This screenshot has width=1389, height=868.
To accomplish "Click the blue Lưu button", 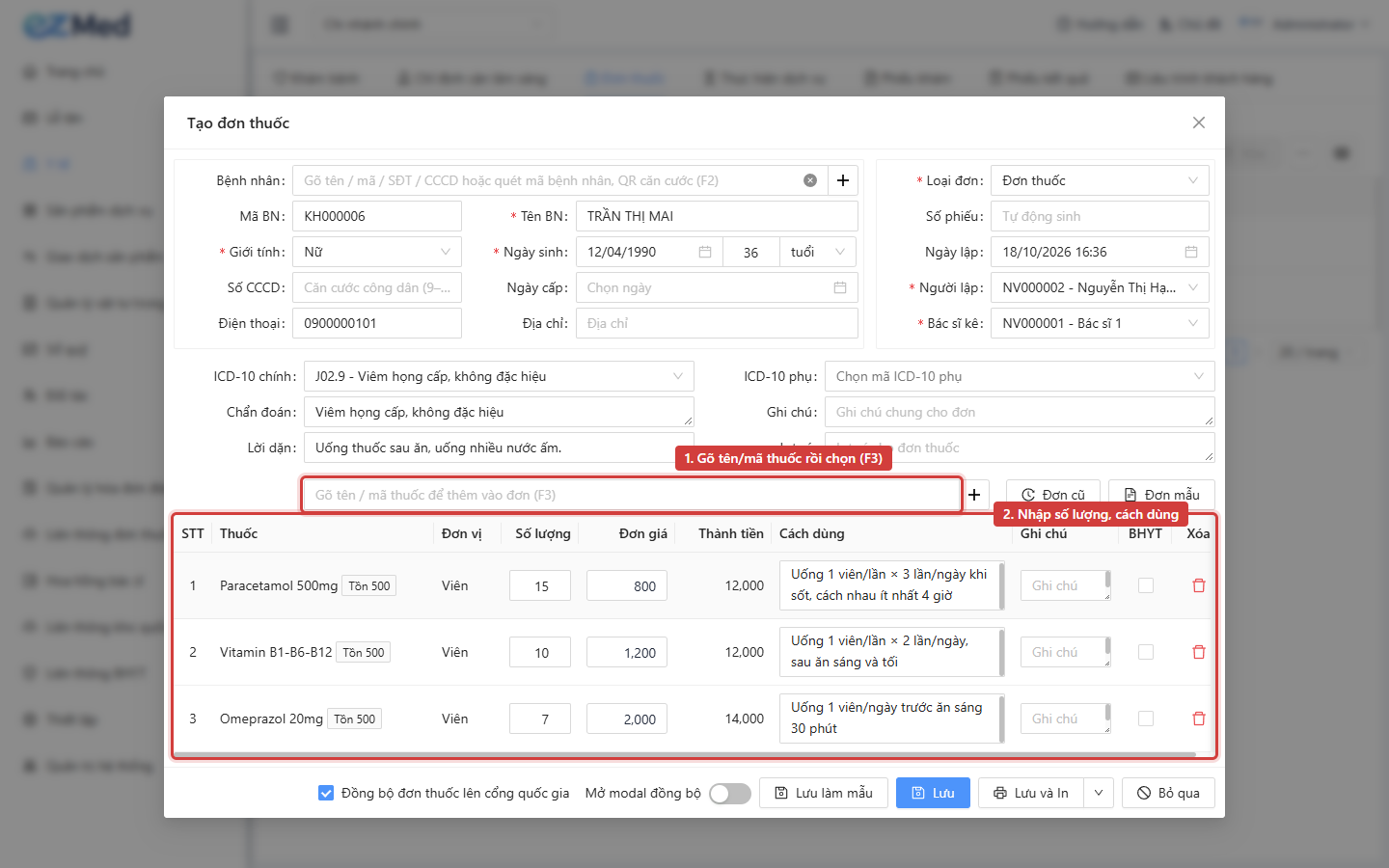I will tap(933, 793).
